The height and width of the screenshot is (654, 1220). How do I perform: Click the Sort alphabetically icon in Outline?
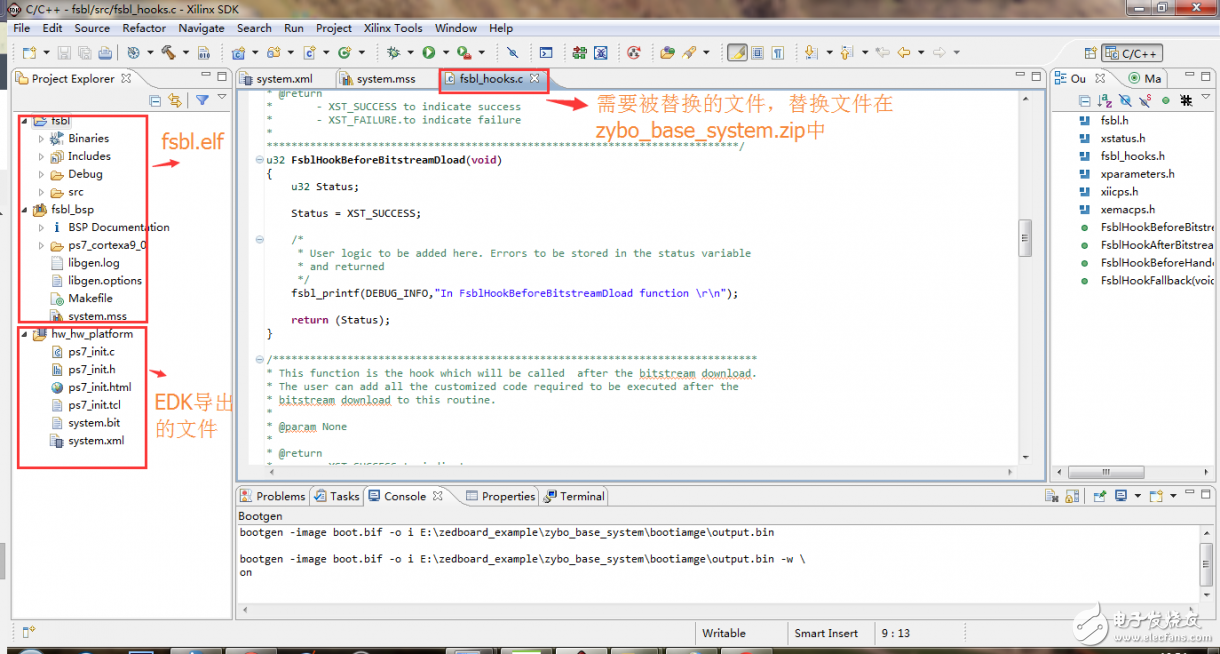tap(1104, 100)
